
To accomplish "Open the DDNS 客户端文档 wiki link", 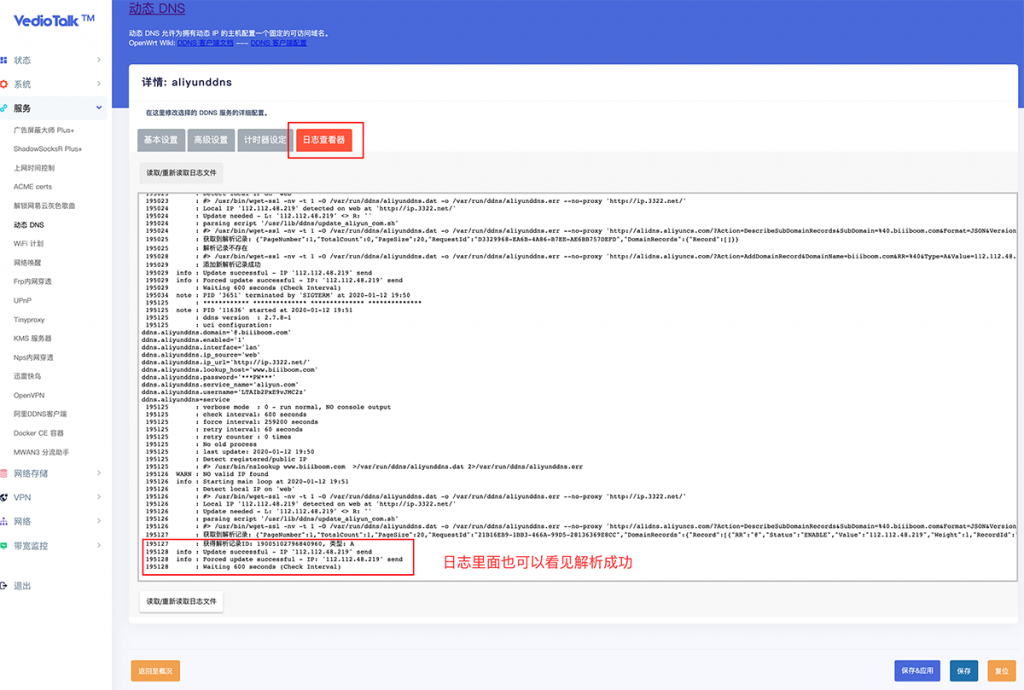I will pos(206,44).
